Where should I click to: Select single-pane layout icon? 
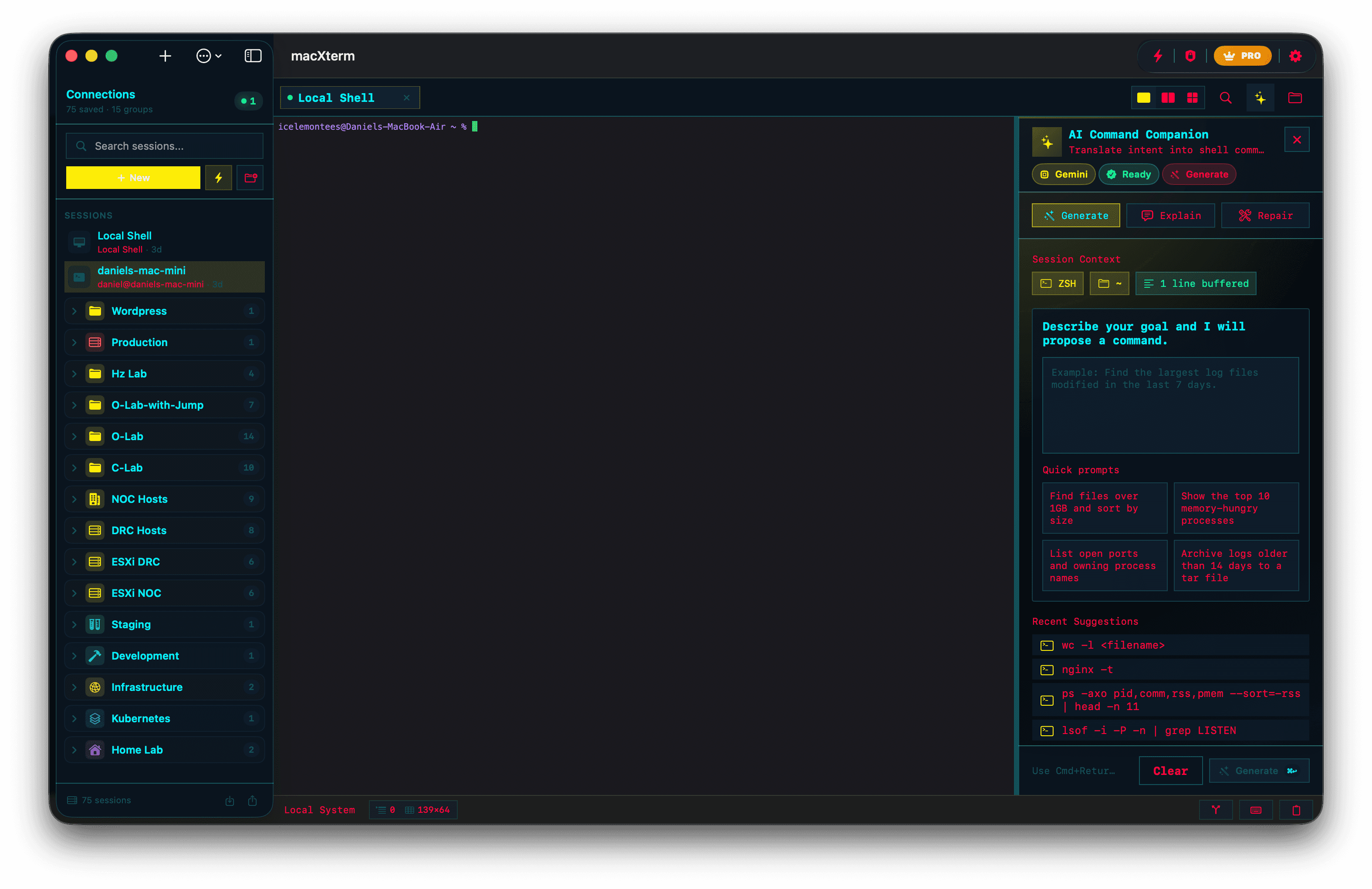coord(1144,98)
